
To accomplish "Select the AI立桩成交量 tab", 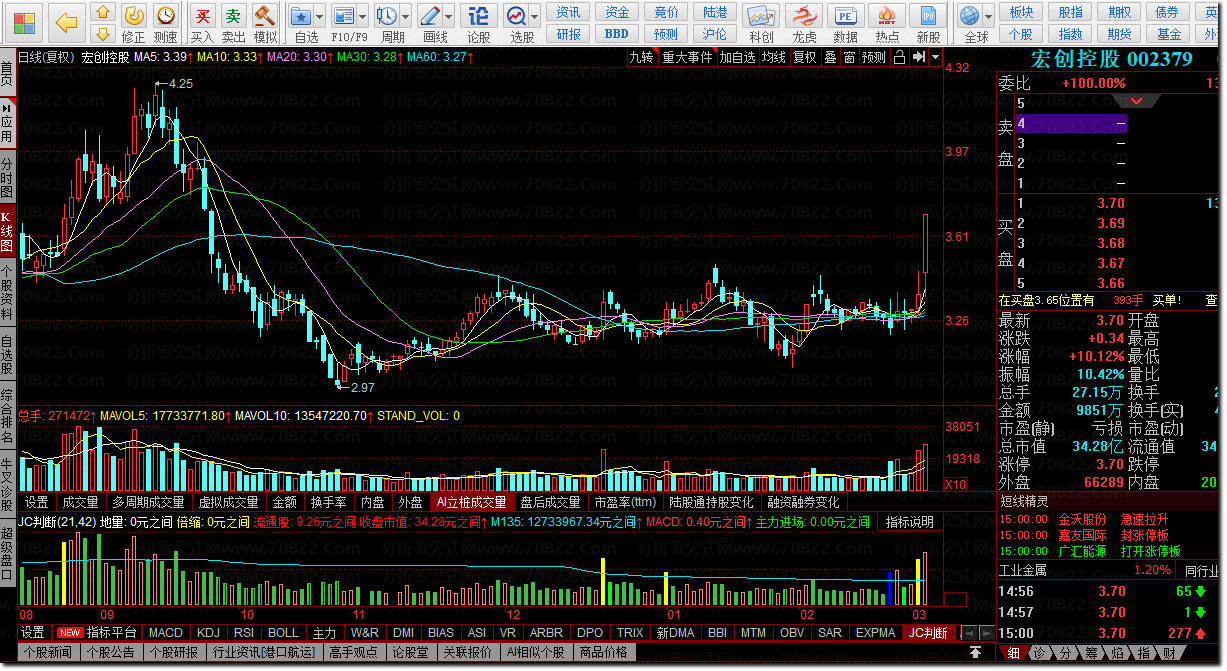I will click(472, 502).
